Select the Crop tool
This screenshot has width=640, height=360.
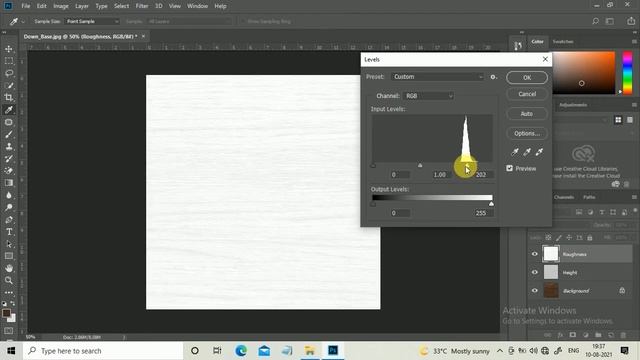9,98
